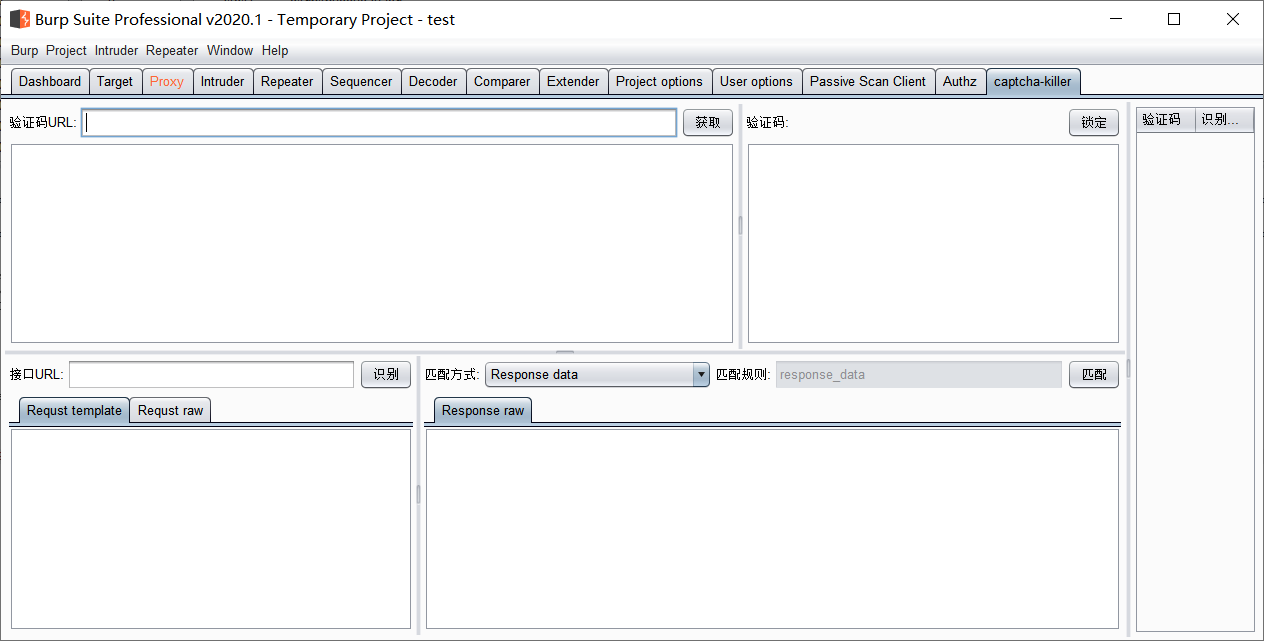Image resolution: width=1264 pixels, height=641 pixels.
Task: Switch to the Repeater tab
Action: coord(287,82)
